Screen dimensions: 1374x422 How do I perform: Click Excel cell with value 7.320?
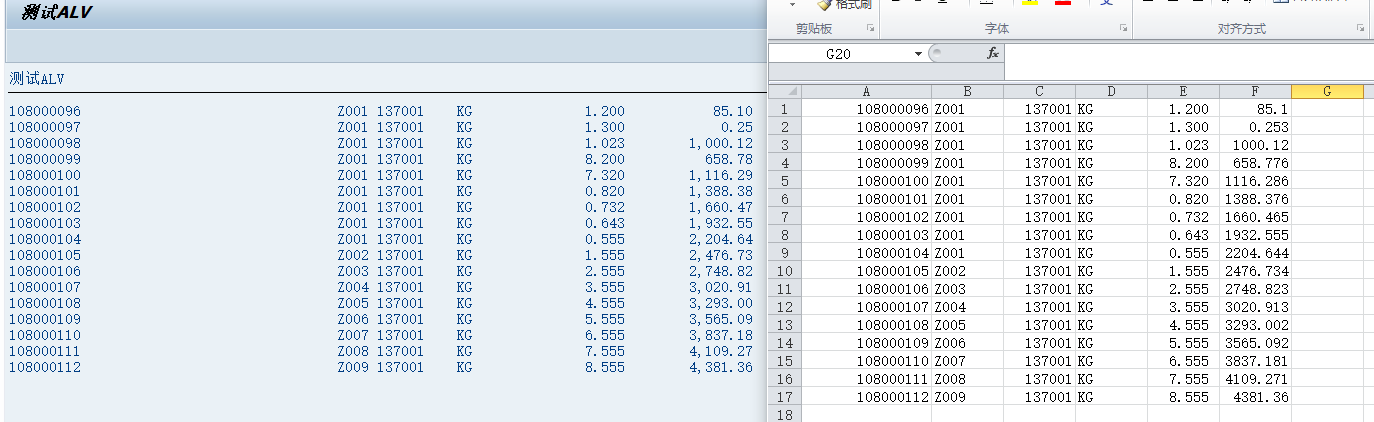(x=1183, y=181)
